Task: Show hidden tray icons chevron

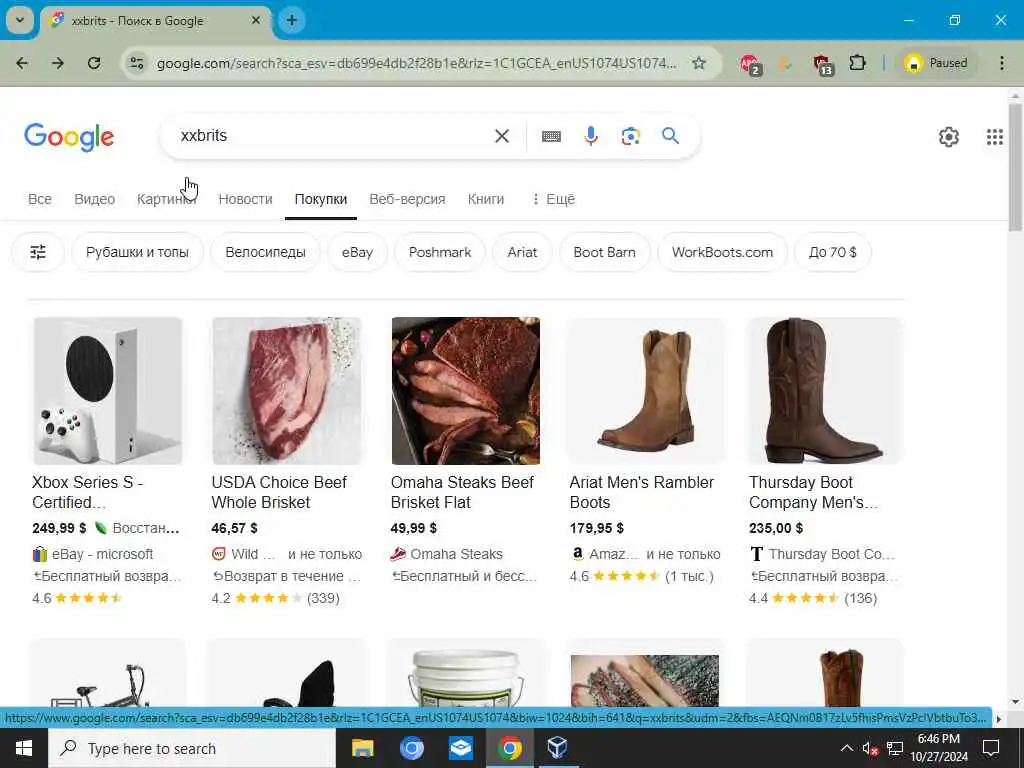Action: click(846, 748)
